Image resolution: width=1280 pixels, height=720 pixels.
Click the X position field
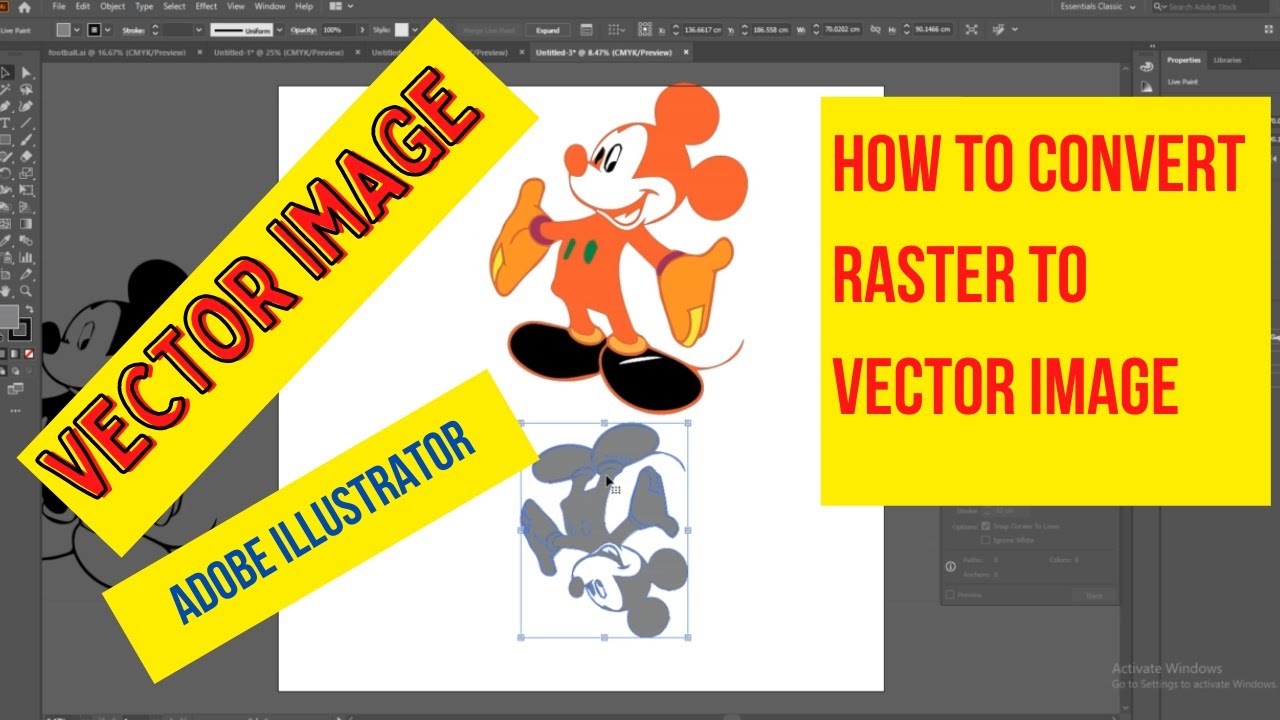pos(701,30)
